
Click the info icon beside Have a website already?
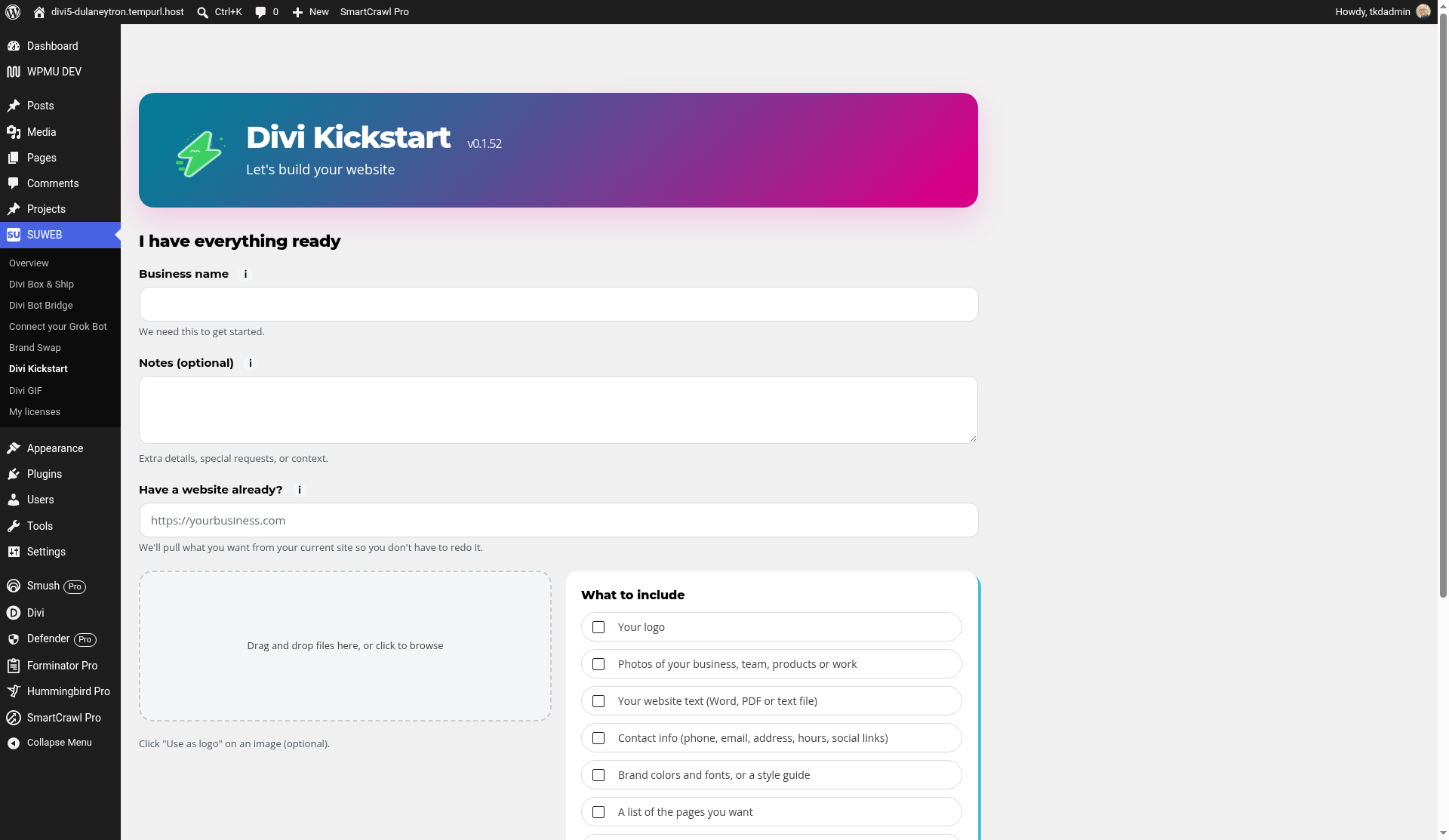[x=300, y=490]
